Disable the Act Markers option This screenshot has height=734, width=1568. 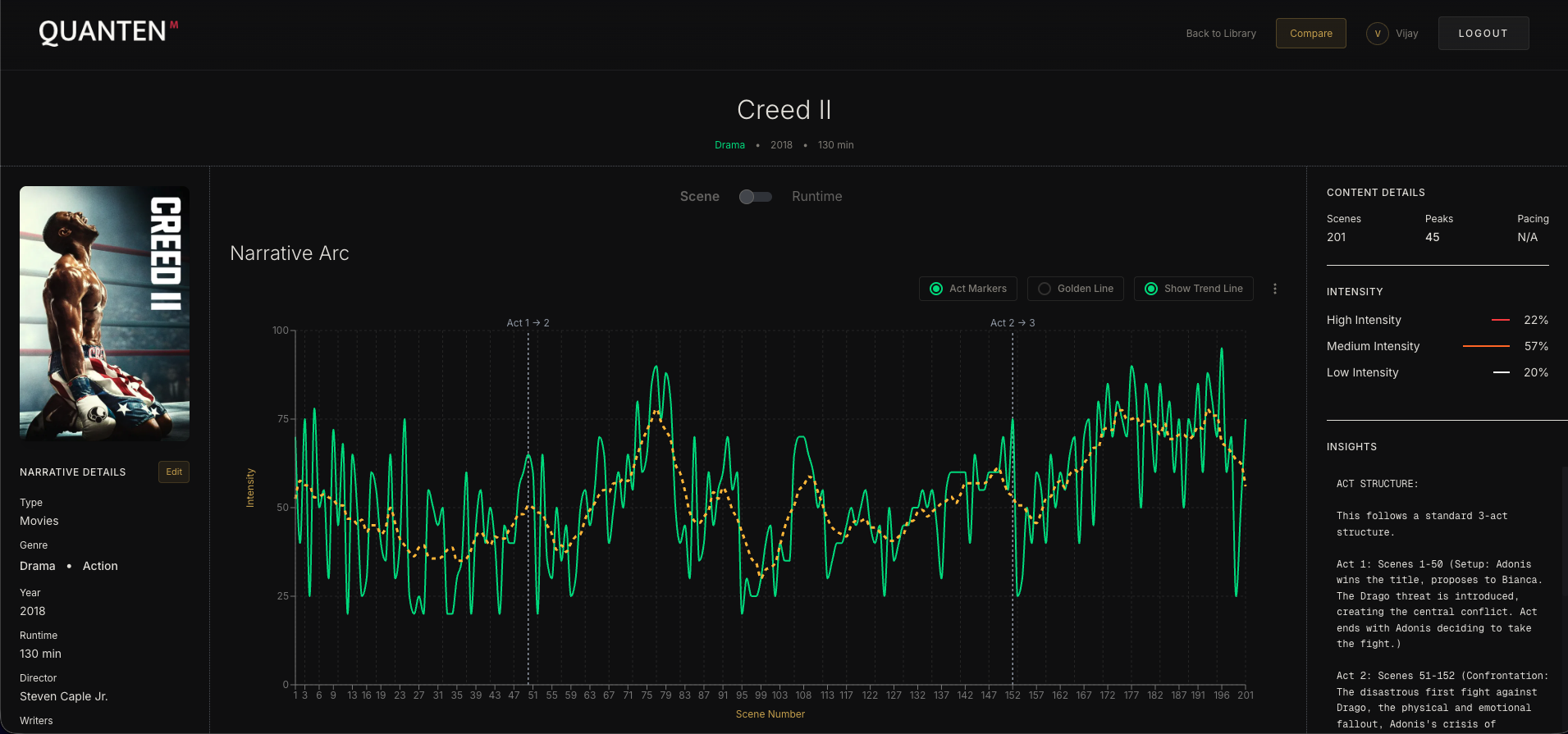(968, 289)
